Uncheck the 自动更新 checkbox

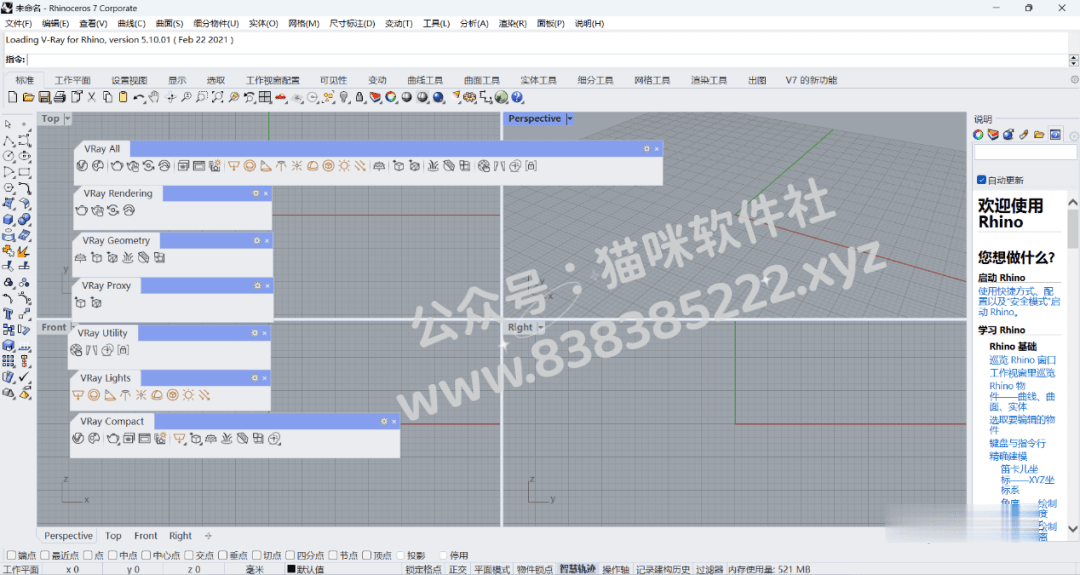pyautogui.click(x=982, y=180)
